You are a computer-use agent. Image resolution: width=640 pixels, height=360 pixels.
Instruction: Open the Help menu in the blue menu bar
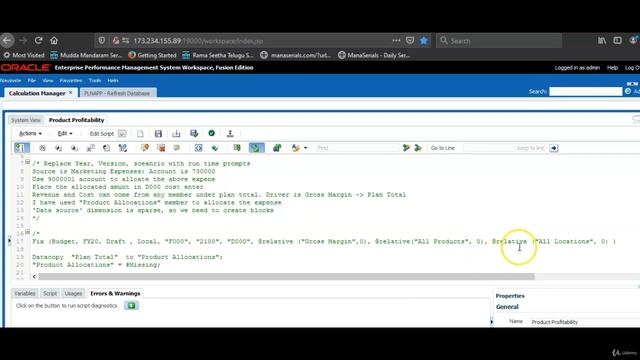[x=113, y=80]
